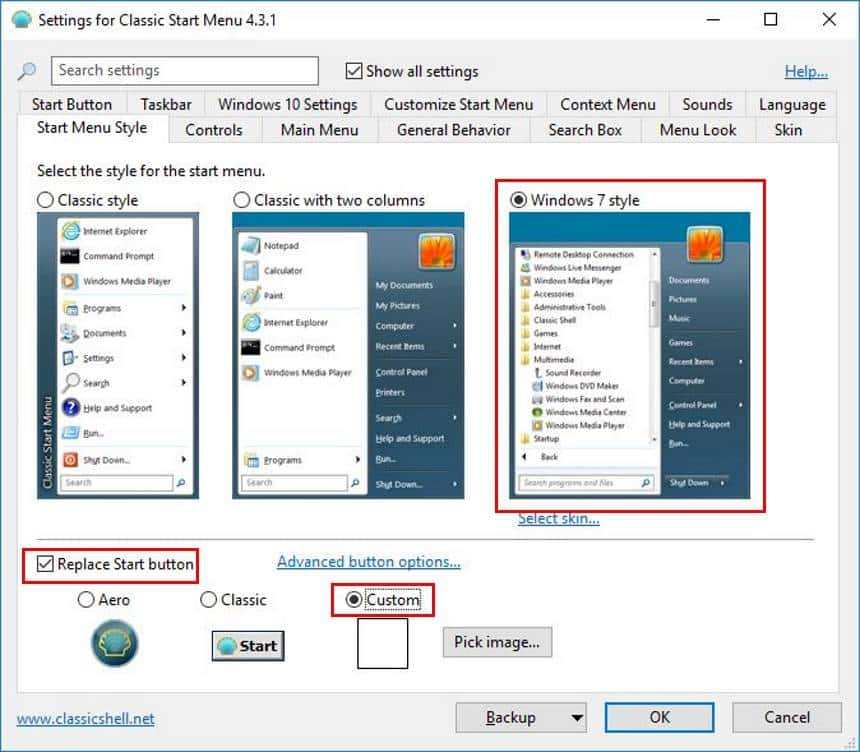Choose the Classic start button option

point(208,600)
